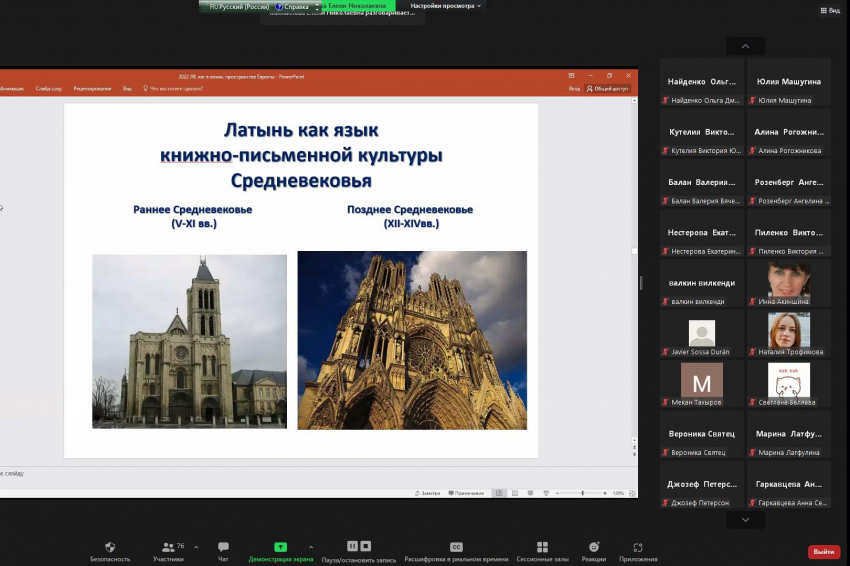This screenshot has height=566, width=850.
Task: Select Gothic cathedral image on slide
Action: tap(412, 340)
